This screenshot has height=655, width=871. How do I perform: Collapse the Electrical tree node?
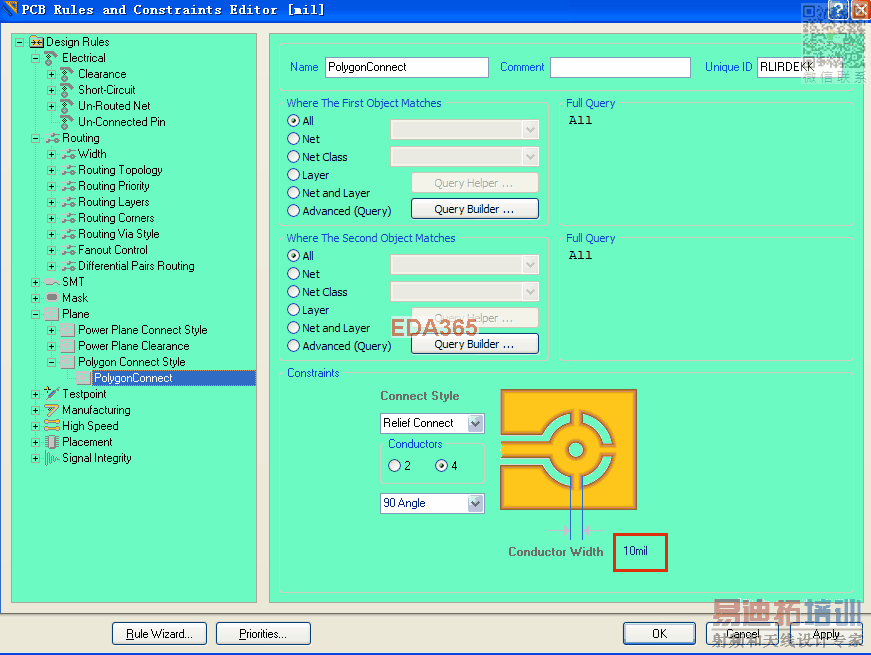[36, 58]
